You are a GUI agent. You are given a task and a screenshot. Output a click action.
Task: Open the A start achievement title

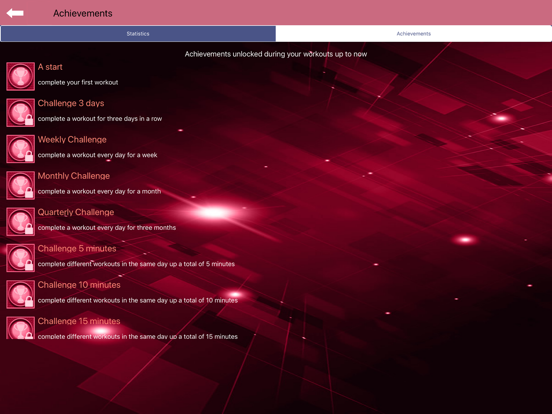pos(50,67)
